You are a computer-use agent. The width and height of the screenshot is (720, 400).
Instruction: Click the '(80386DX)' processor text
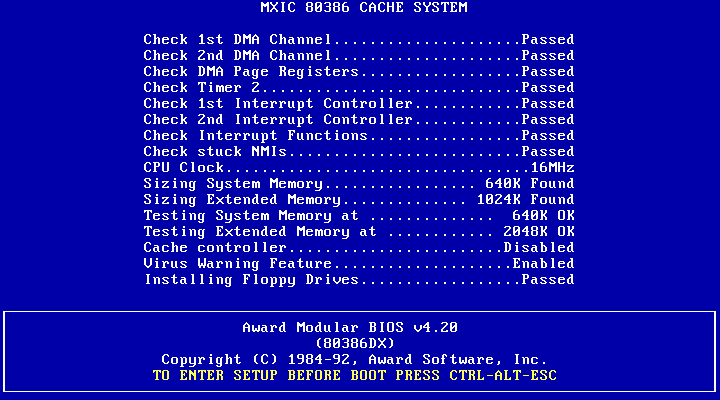coord(354,344)
